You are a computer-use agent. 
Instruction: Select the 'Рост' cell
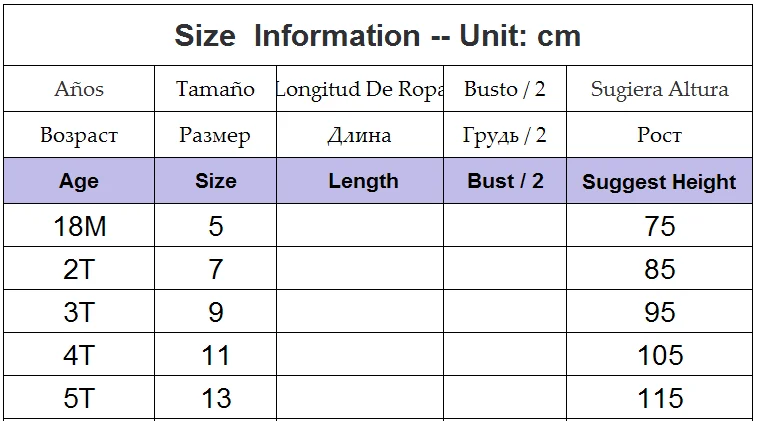tap(659, 135)
